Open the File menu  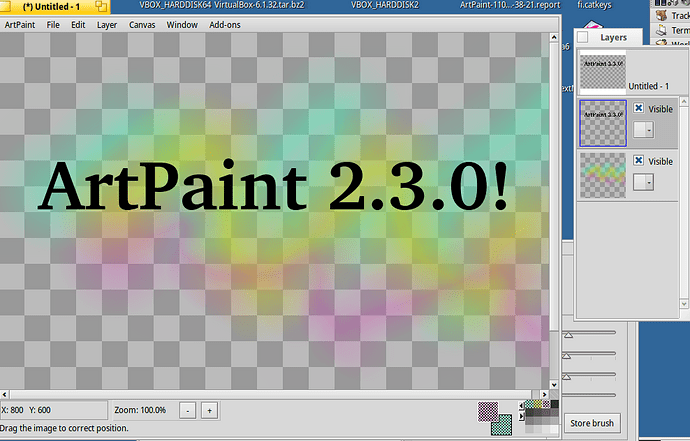click(x=53, y=25)
